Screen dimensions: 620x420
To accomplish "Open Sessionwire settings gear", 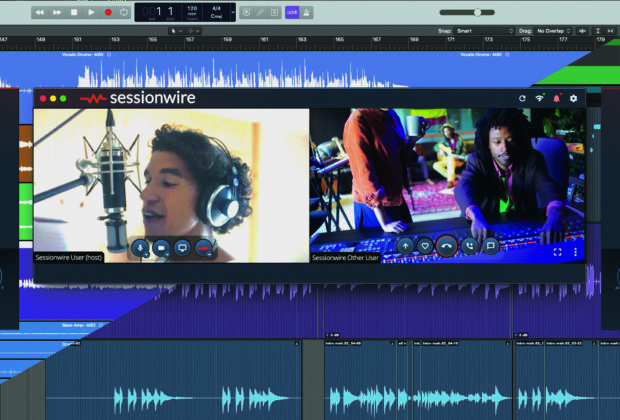I will (x=573, y=99).
